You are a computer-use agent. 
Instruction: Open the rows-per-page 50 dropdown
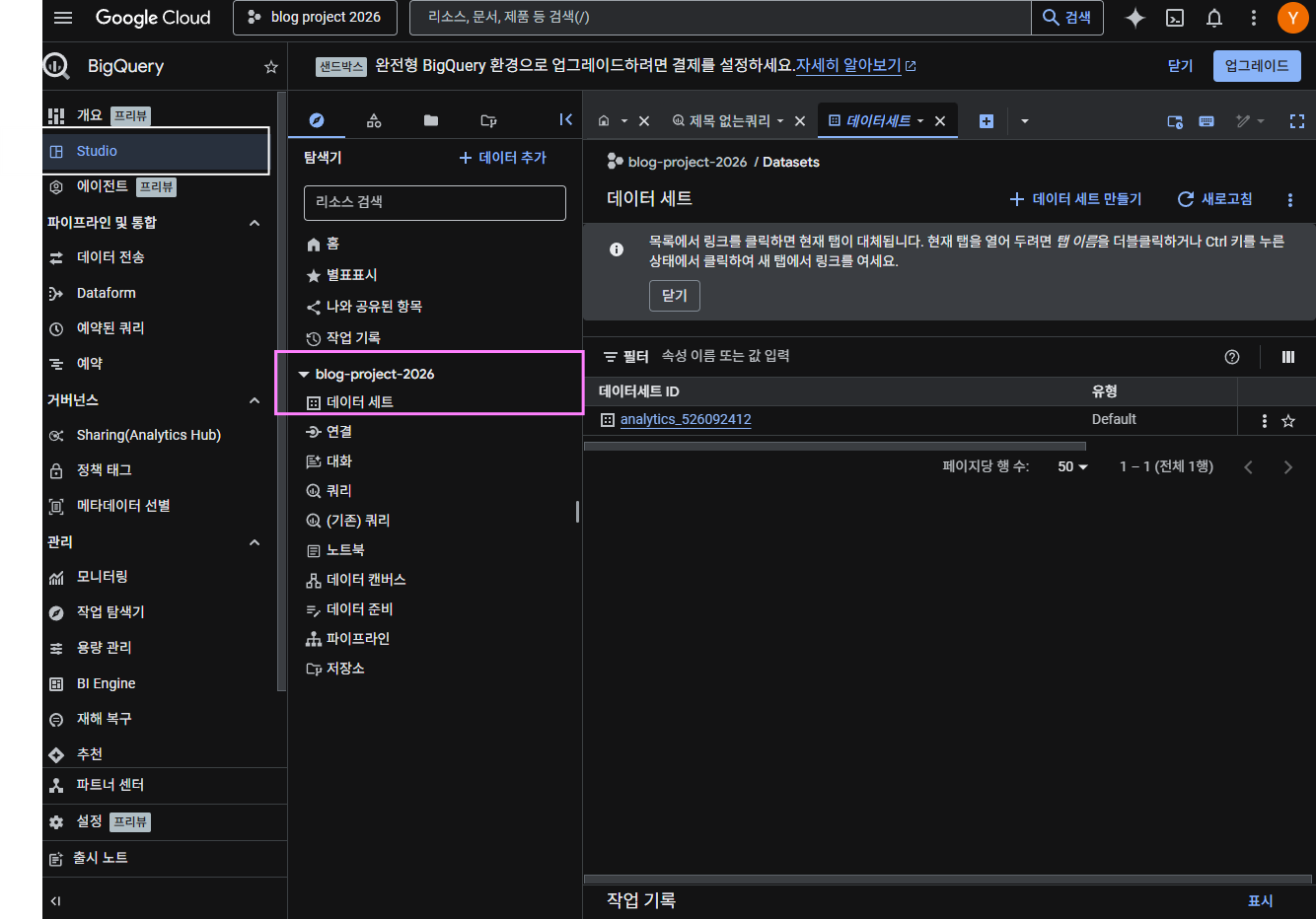coord(1072,466)
